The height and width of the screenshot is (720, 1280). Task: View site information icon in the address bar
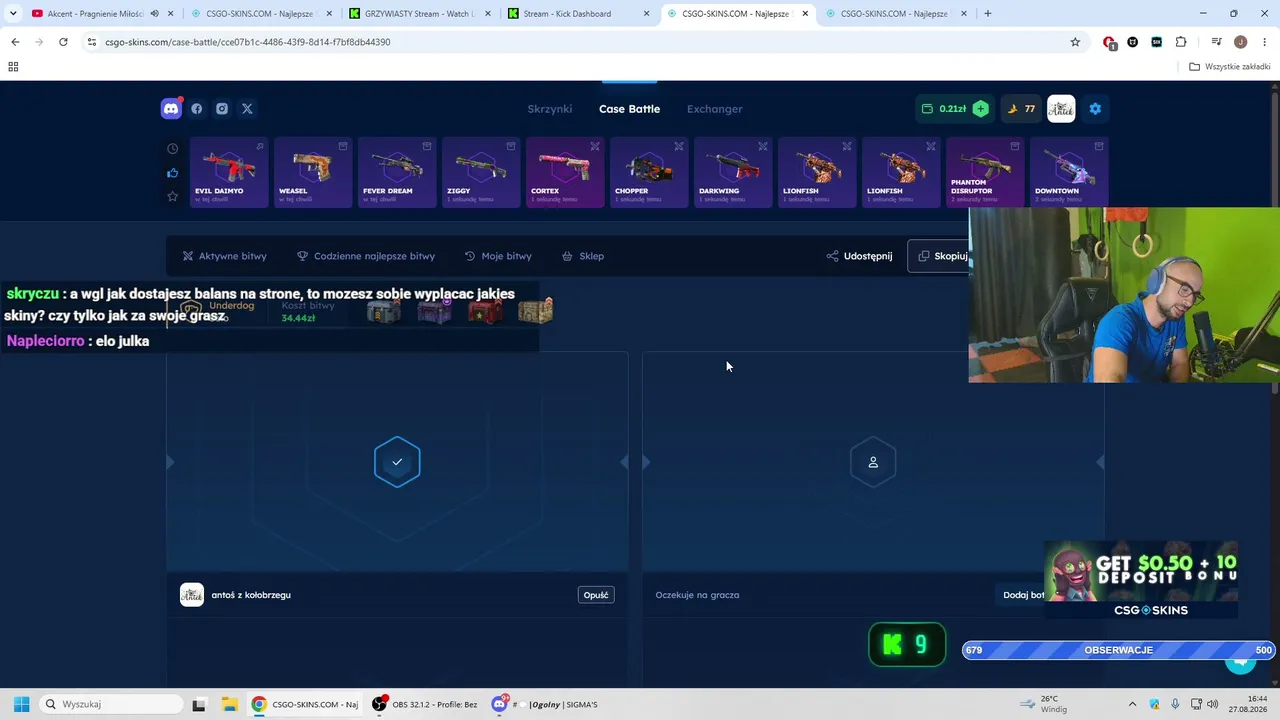pos(91,42)
